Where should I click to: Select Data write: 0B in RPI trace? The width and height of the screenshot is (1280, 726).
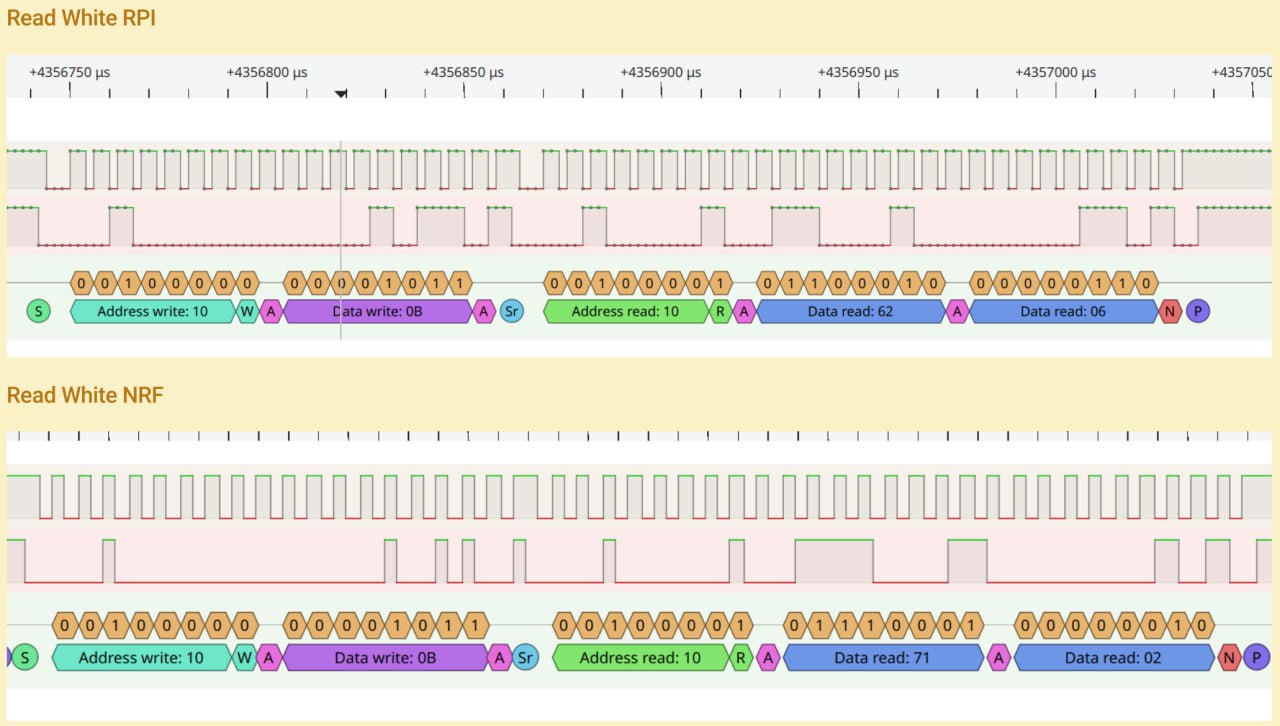[378, 311]
